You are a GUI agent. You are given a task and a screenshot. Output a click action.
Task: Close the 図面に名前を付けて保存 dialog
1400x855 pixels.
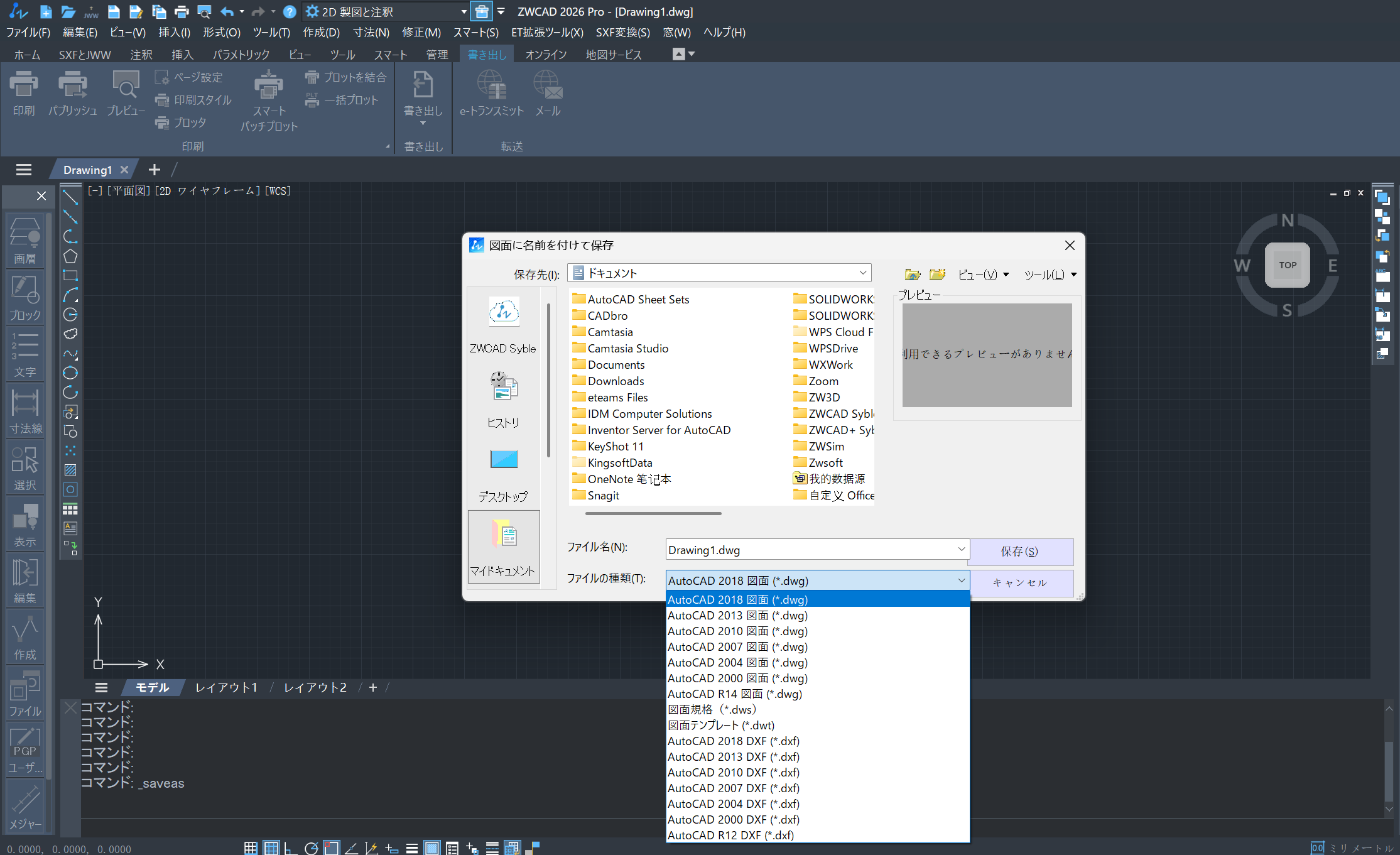[1070, 245]
